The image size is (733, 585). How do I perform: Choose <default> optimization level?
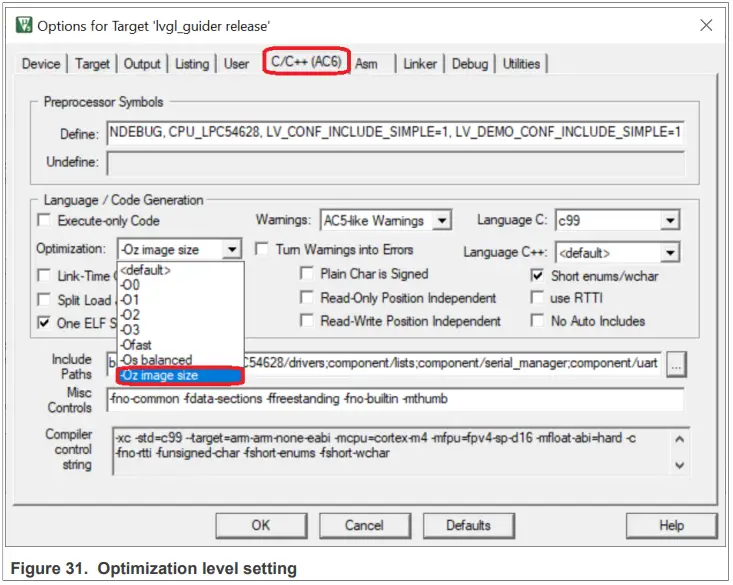(180, 270)
